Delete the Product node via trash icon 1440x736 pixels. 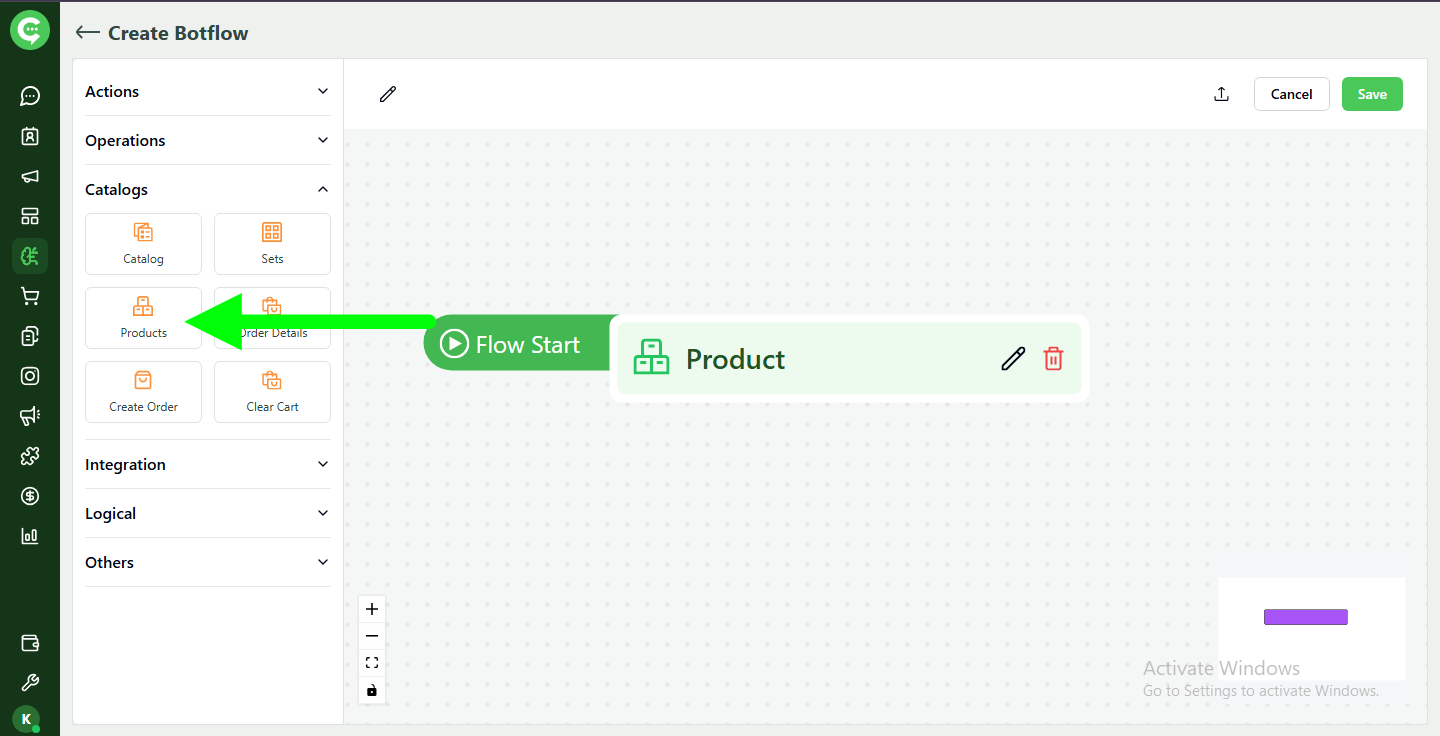point(1053,358)
